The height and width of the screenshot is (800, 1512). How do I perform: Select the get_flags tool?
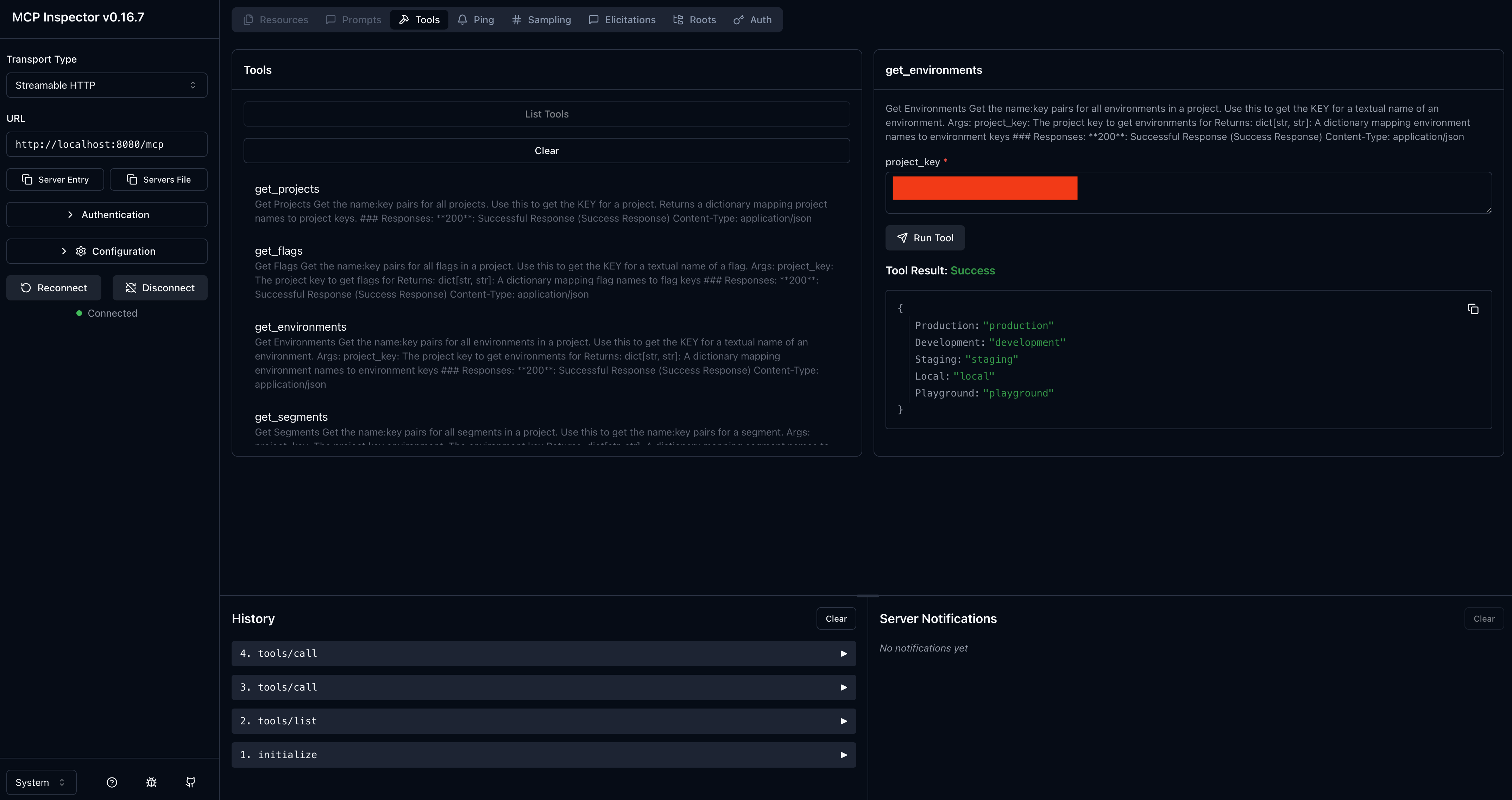tap(547, 272)
